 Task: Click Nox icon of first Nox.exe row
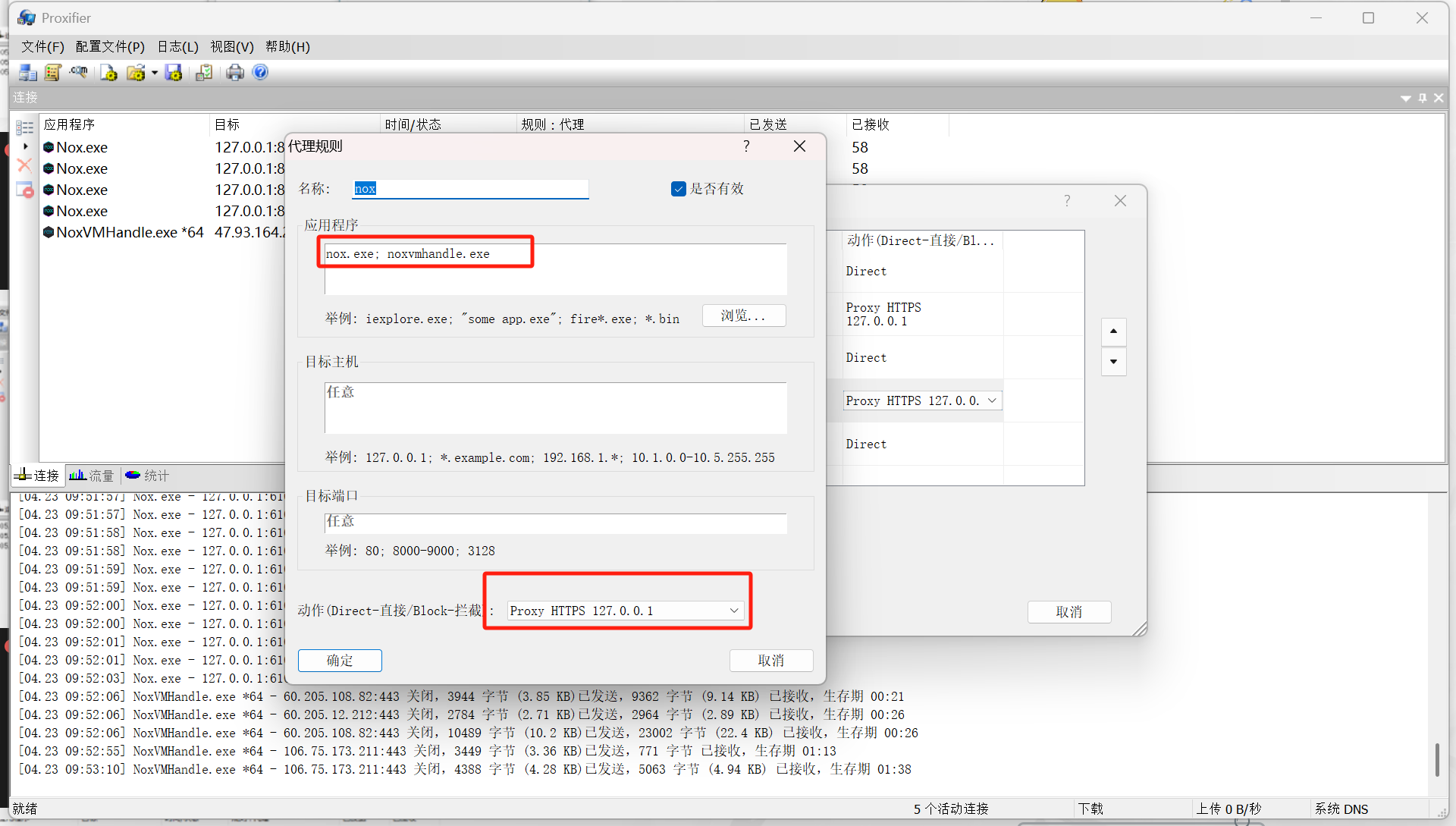coord(49,147)
